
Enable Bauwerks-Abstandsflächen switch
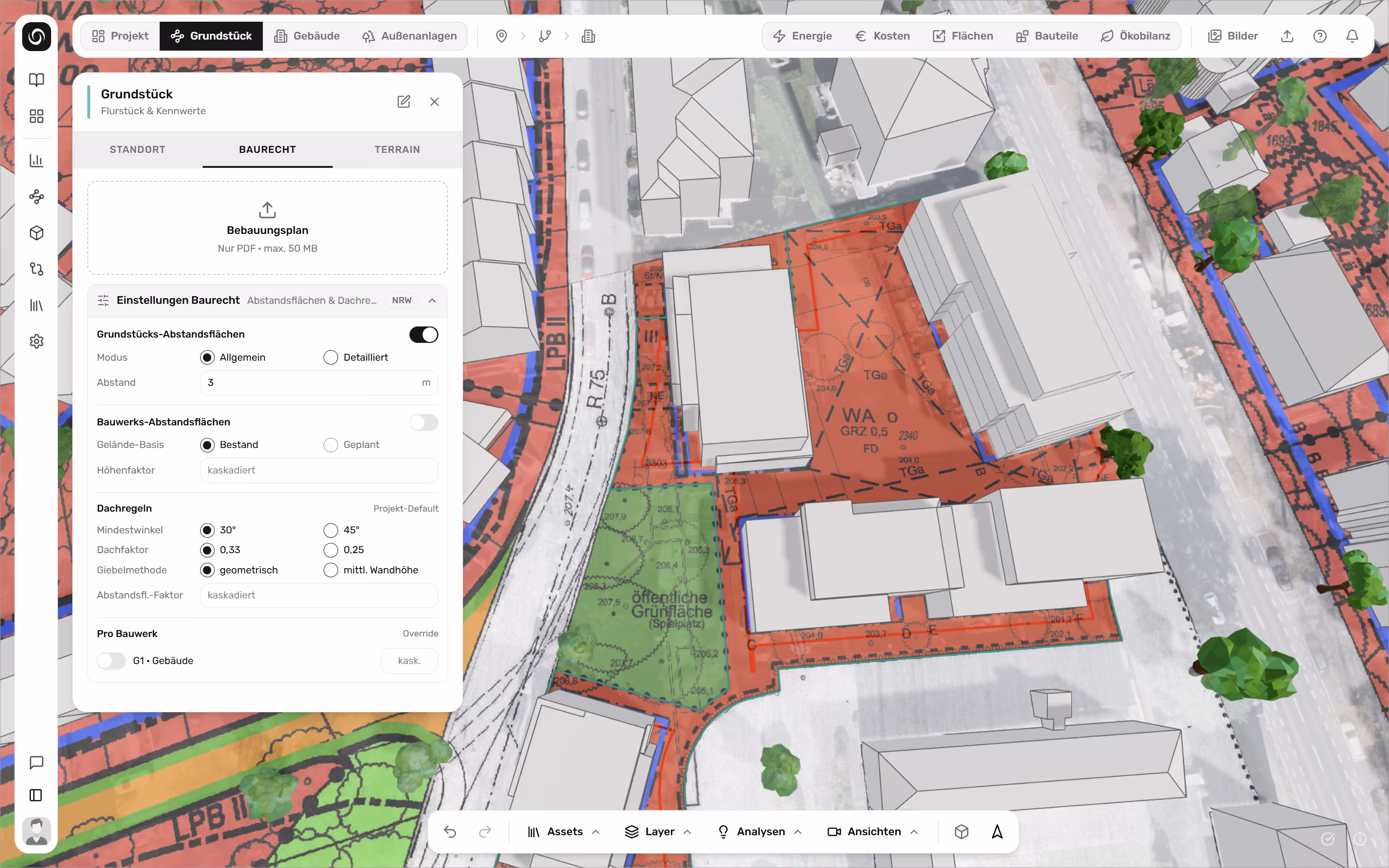[423, 422]
